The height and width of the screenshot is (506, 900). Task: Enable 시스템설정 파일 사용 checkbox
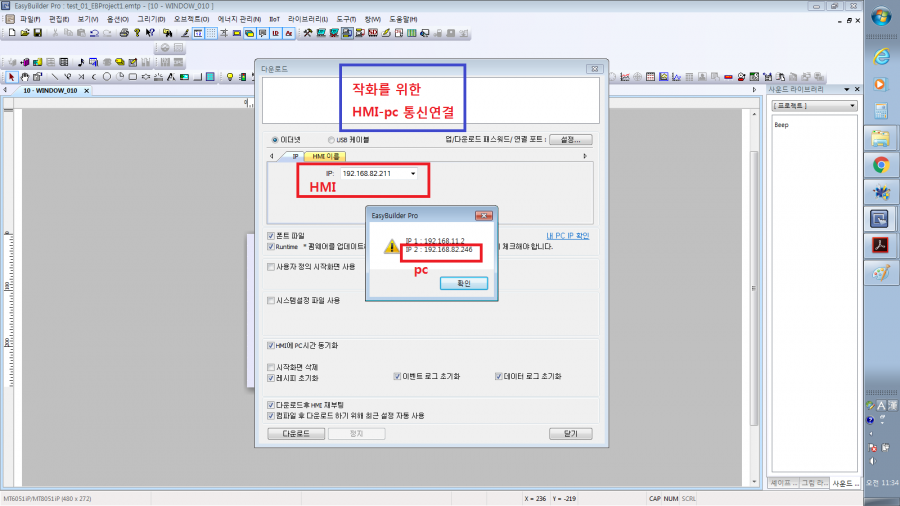271,301
